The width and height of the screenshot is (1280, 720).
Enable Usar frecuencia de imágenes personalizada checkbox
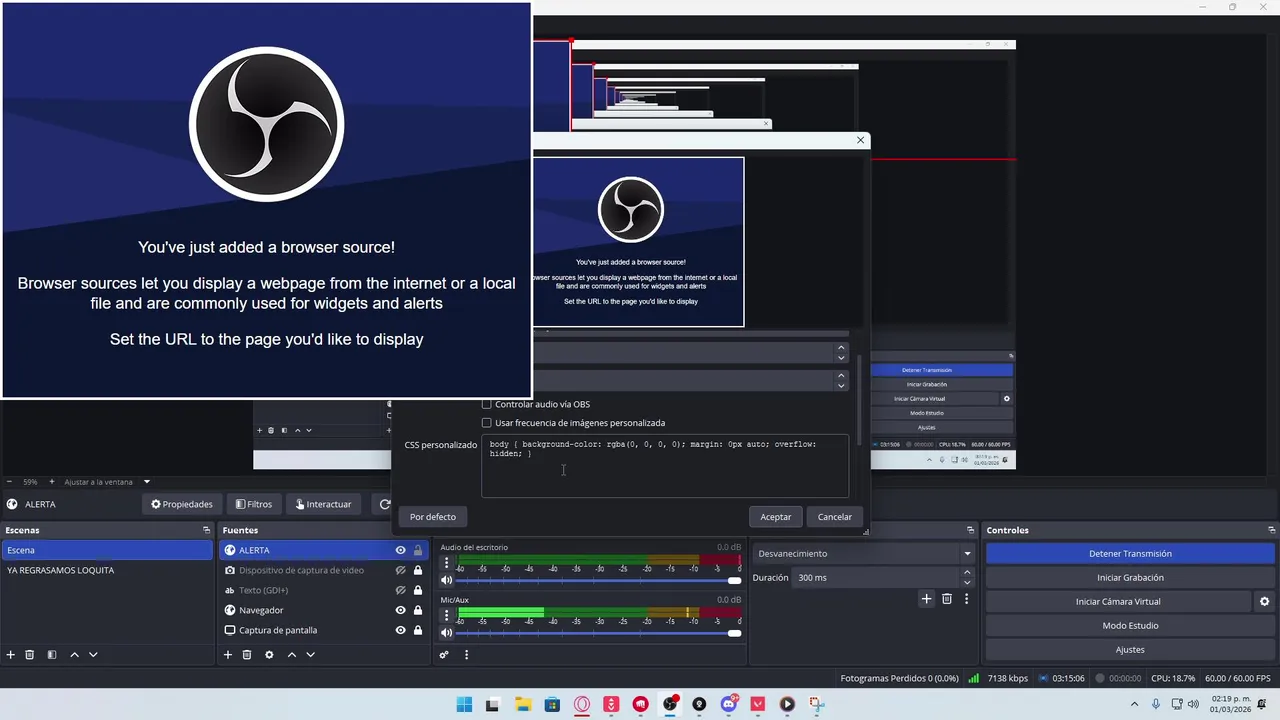tap(487, 423)
